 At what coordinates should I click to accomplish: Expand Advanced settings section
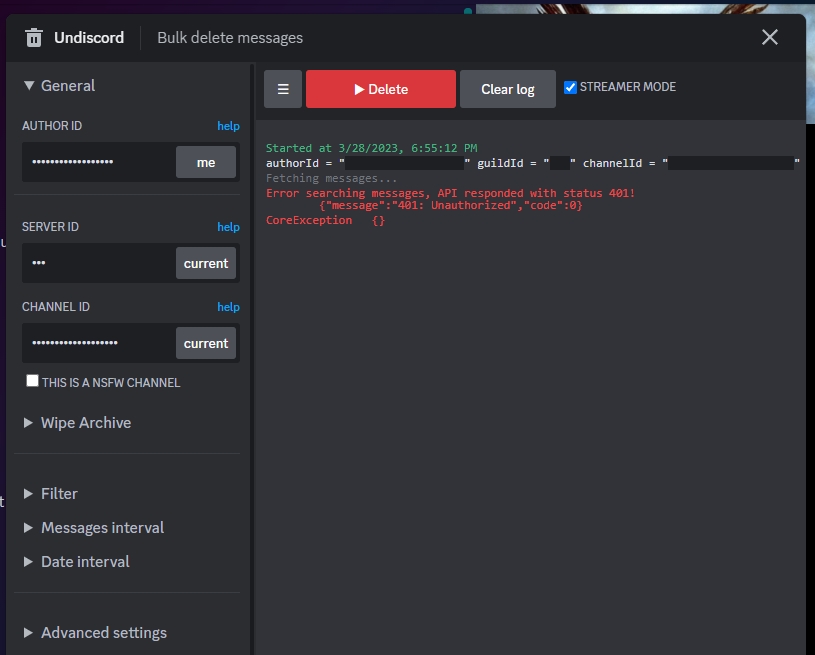(x=96, y=633)
